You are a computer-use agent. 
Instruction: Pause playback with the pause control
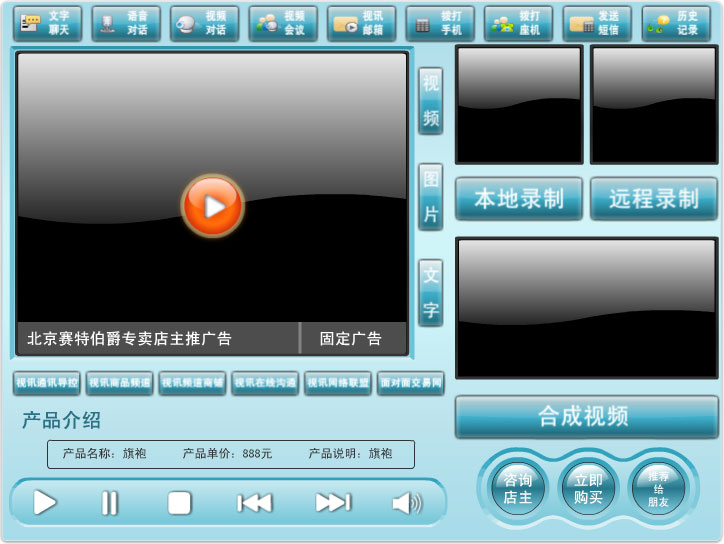coord(110,503)
